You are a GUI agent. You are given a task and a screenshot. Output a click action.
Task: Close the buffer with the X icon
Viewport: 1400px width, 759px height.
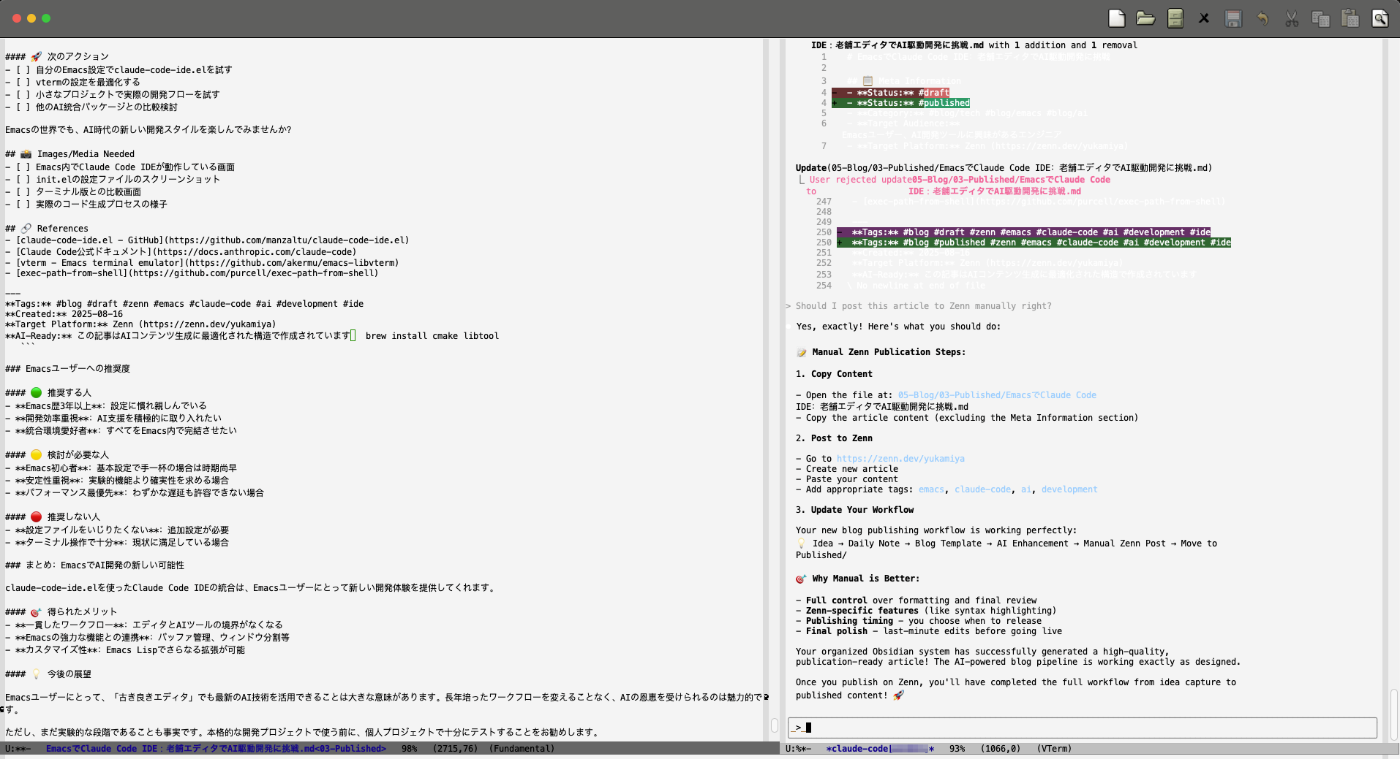coord(1204,18)
